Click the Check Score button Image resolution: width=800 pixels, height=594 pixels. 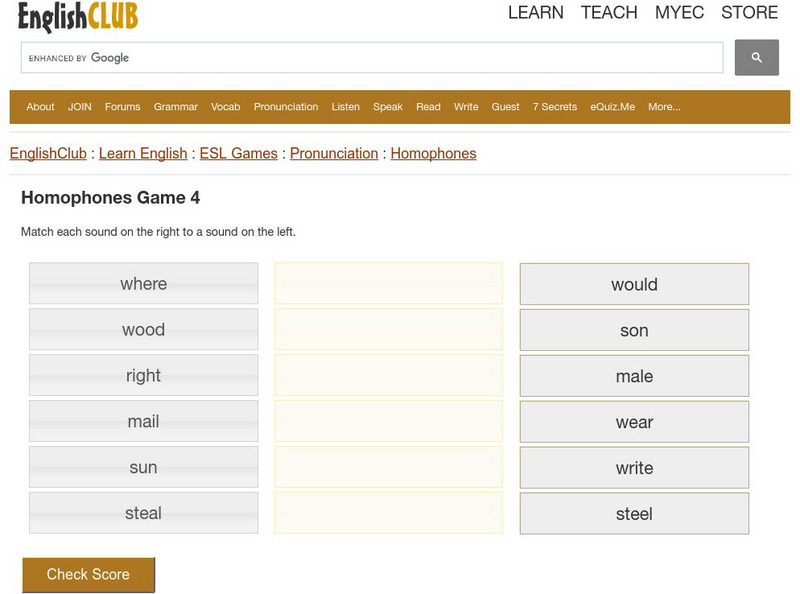[88, 575]
